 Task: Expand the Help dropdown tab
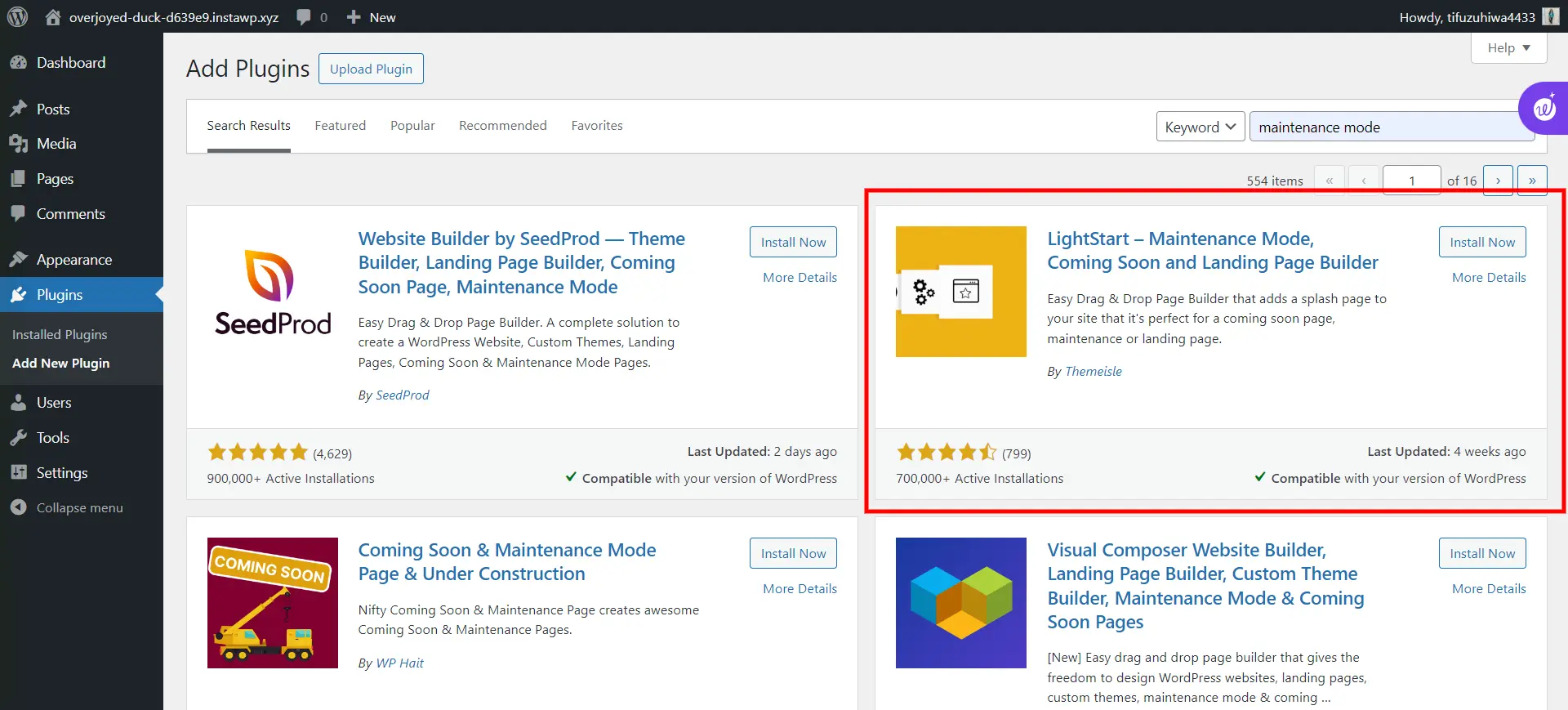1508,48
